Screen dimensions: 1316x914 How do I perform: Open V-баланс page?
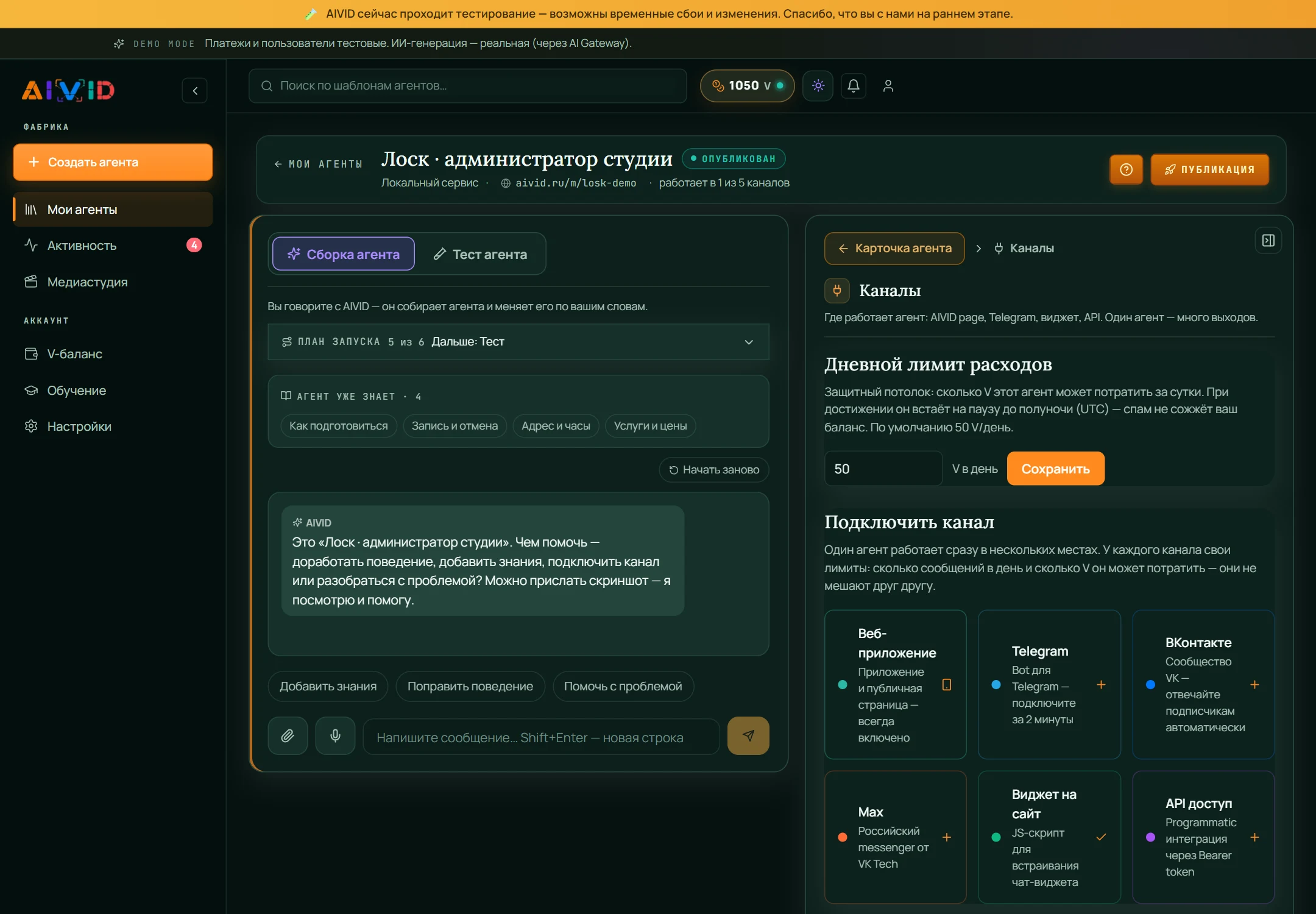[x=113, y=354]
